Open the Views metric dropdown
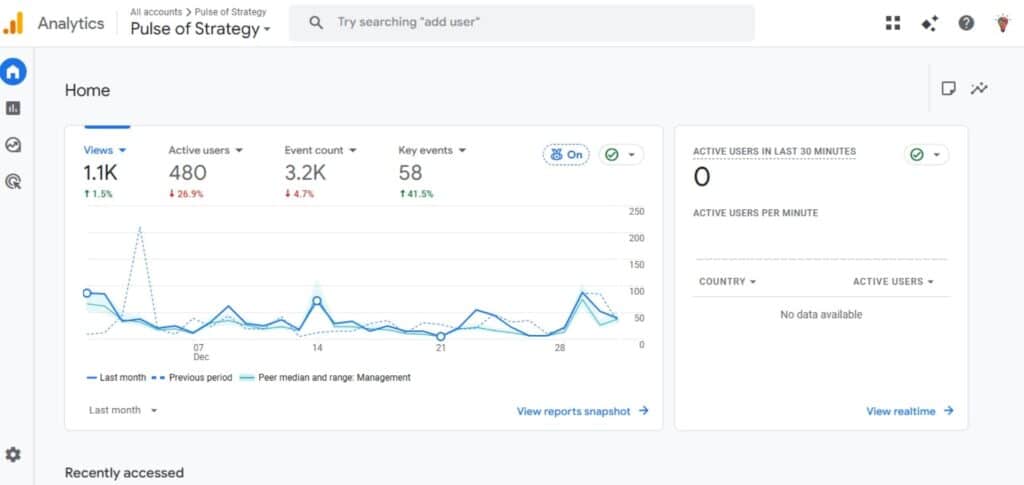Viewport: 1024px width, 485px height. click(x=104, y=150)
